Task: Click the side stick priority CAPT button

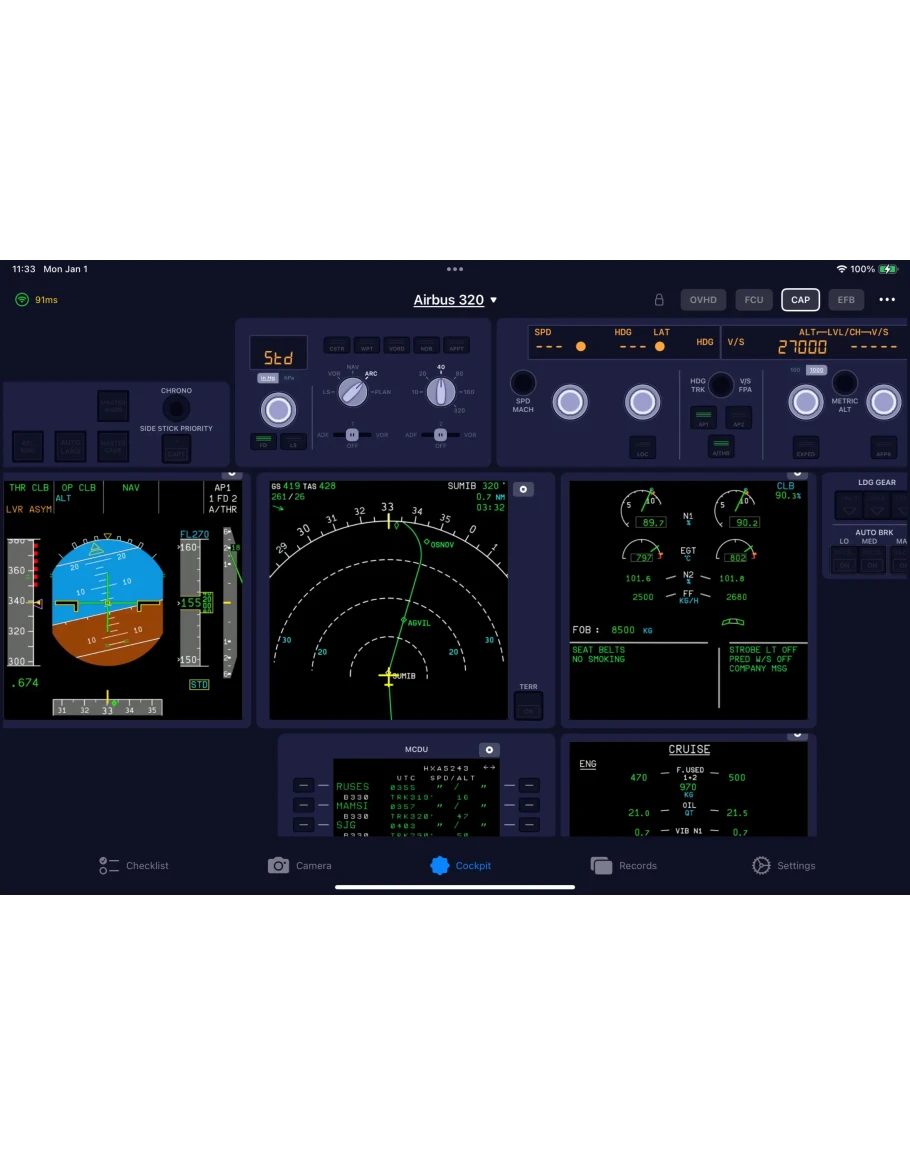Action: (176, 449)
